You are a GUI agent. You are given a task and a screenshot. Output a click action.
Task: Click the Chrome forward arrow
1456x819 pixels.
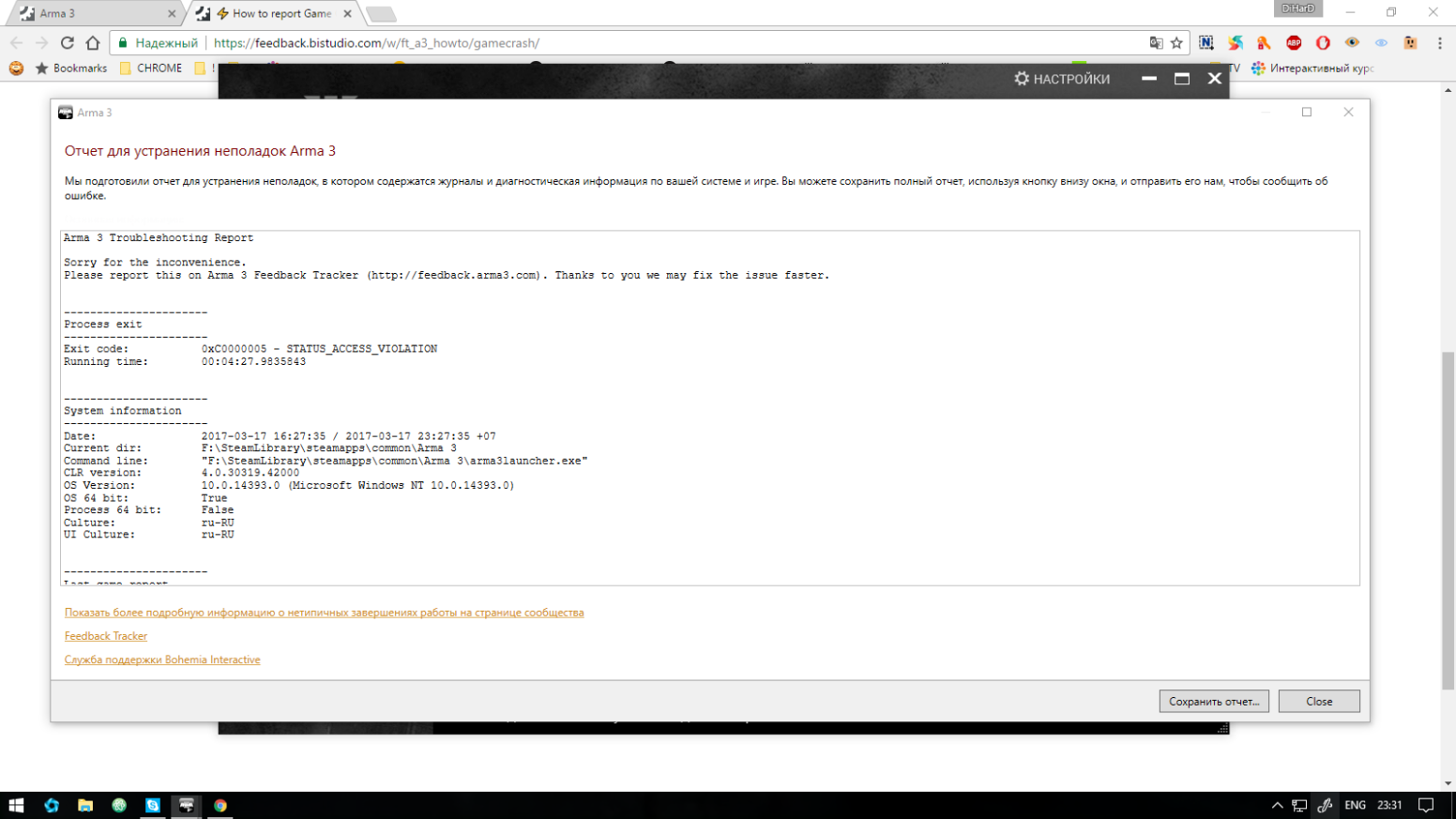click(41, 43)
